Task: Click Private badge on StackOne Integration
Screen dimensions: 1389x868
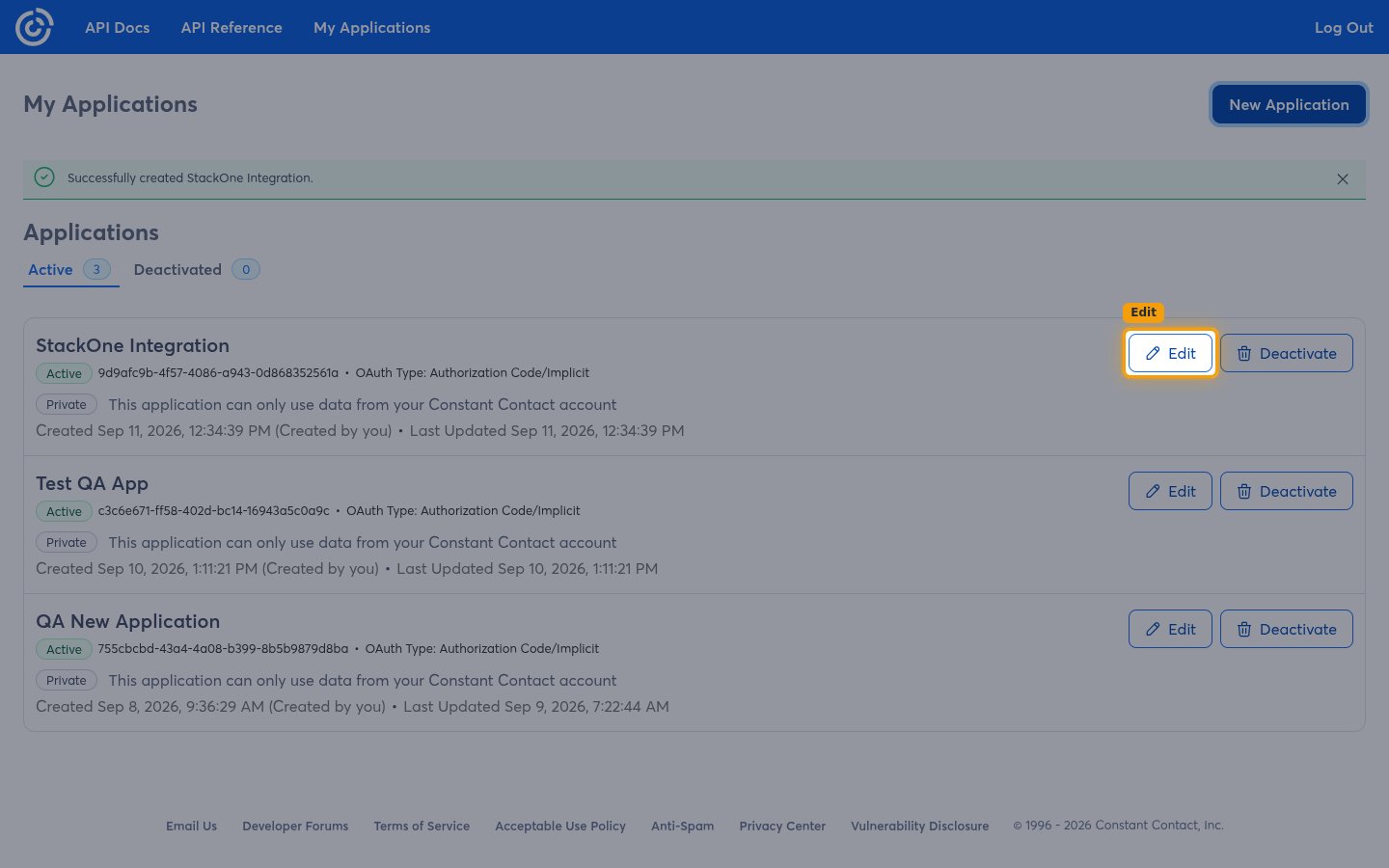Action: pyautogui.click(x=67, y=404)
